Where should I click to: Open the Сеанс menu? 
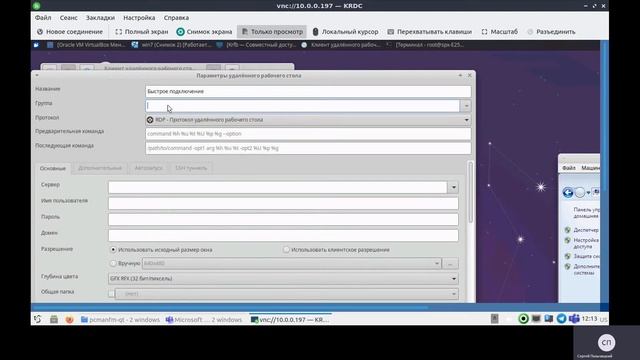pos(68,18)
